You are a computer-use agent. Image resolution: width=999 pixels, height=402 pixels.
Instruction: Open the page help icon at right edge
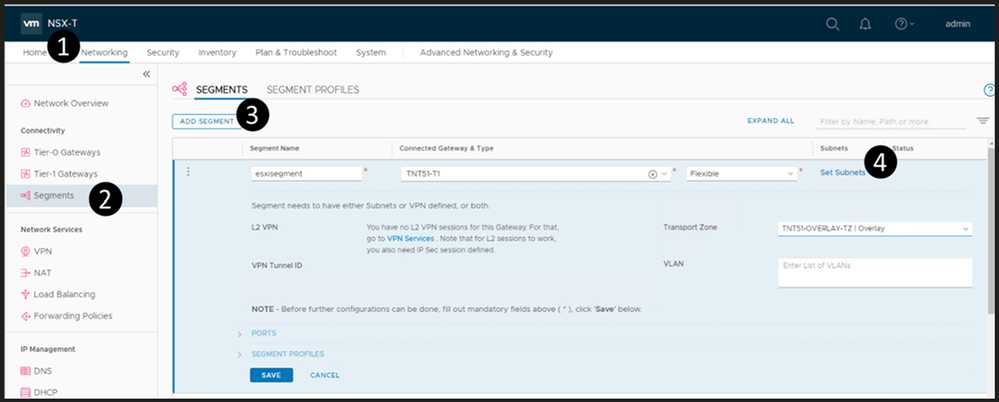coord(989,90)
